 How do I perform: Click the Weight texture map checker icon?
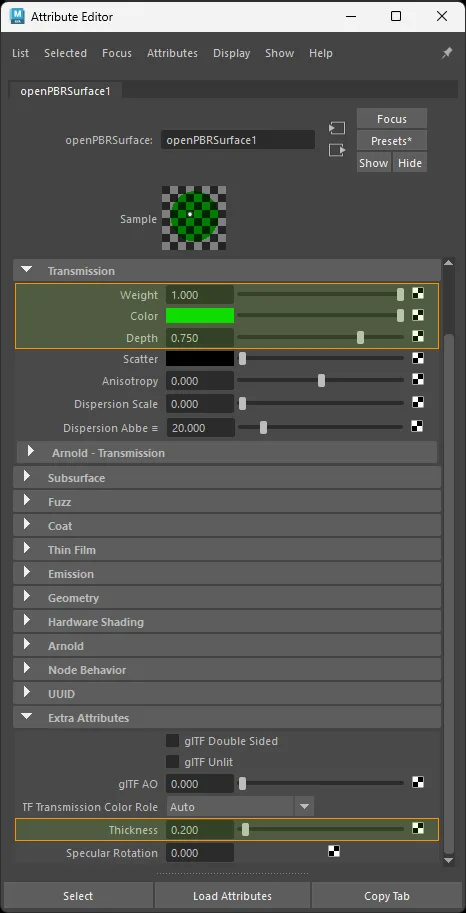pyautogui.click(x=418, y=293)
